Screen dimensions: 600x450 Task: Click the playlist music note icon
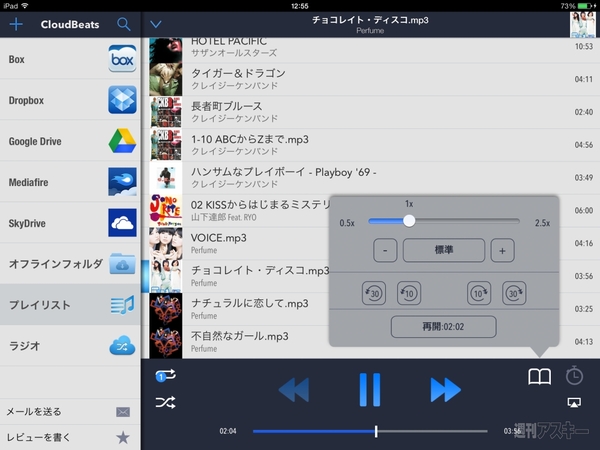pyautogui.click(x=122, y=305)
